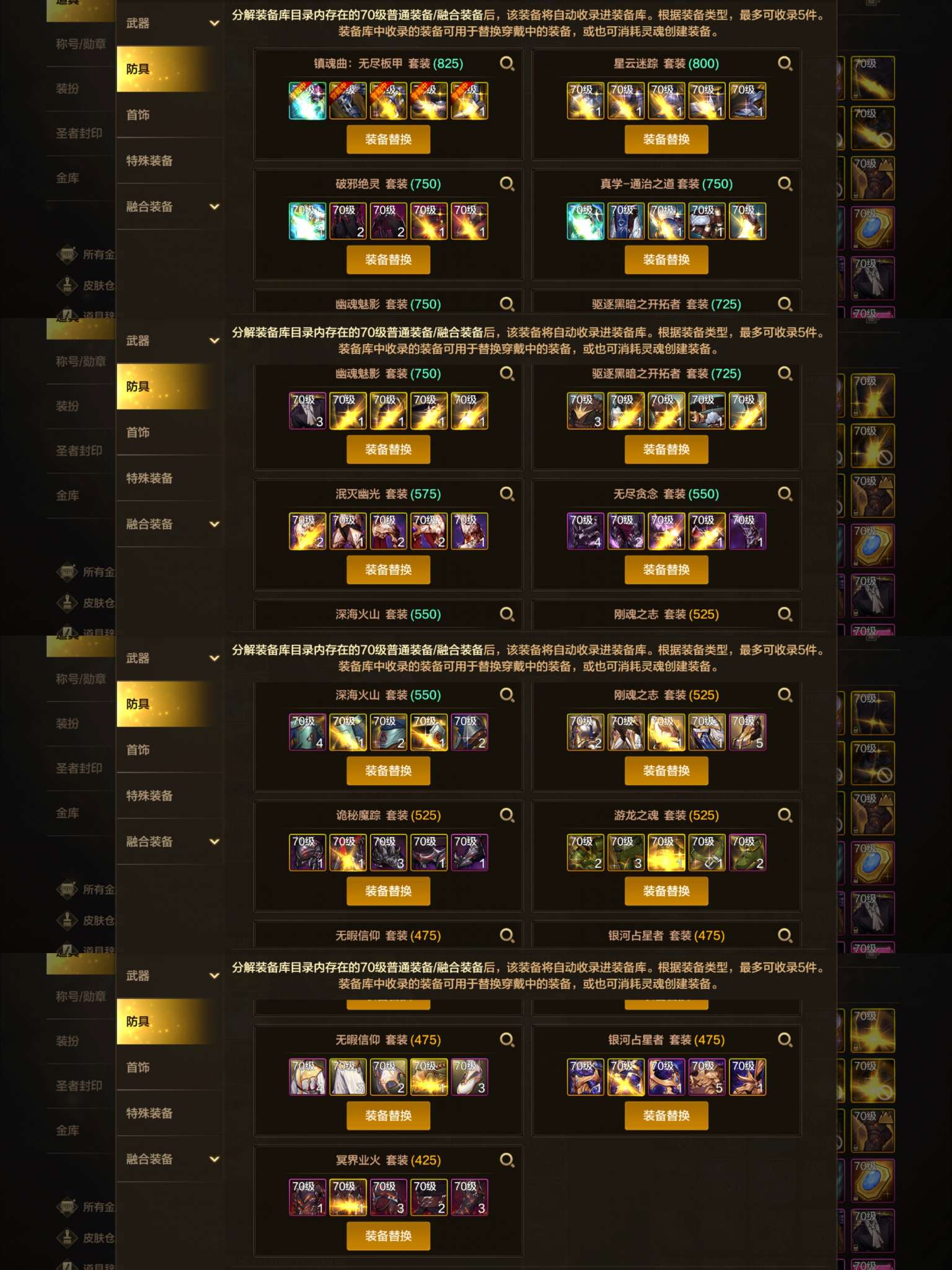This screenshot has height=1270, width=952.
Task: Replace equipment for the 泯灭幽光 set
Action: (388, 570)
